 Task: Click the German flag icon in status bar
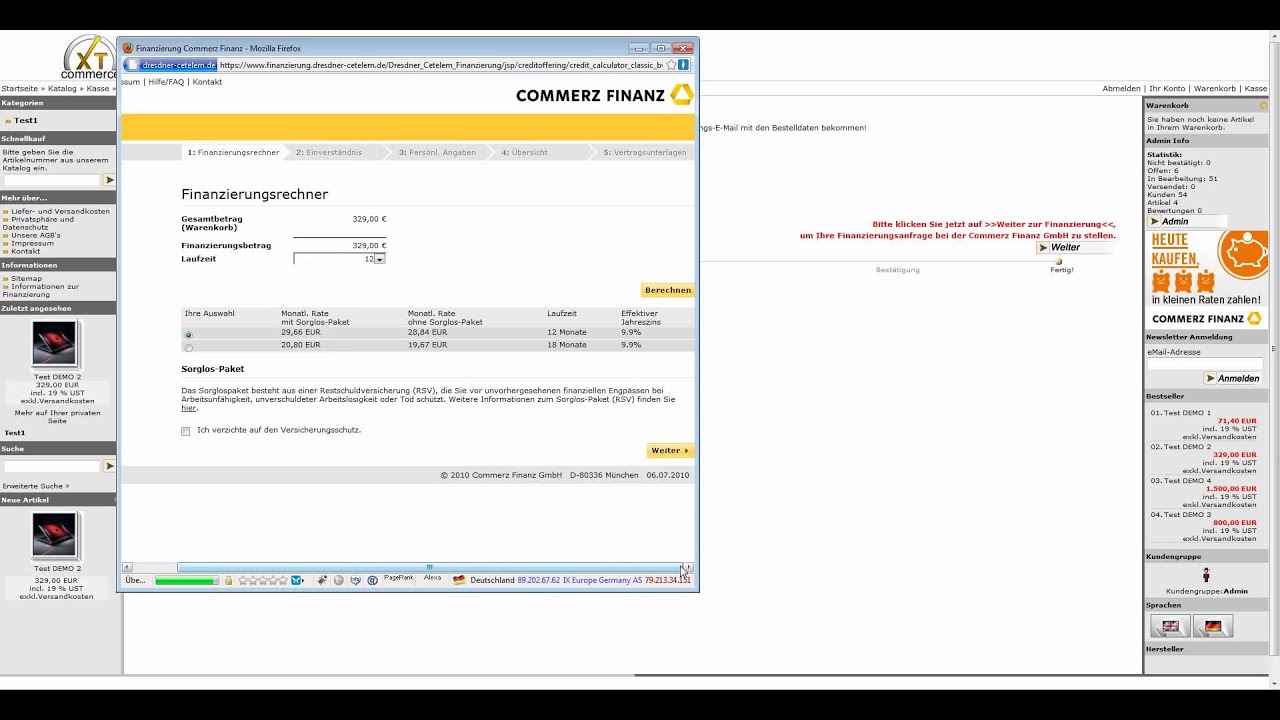(459, 580)
